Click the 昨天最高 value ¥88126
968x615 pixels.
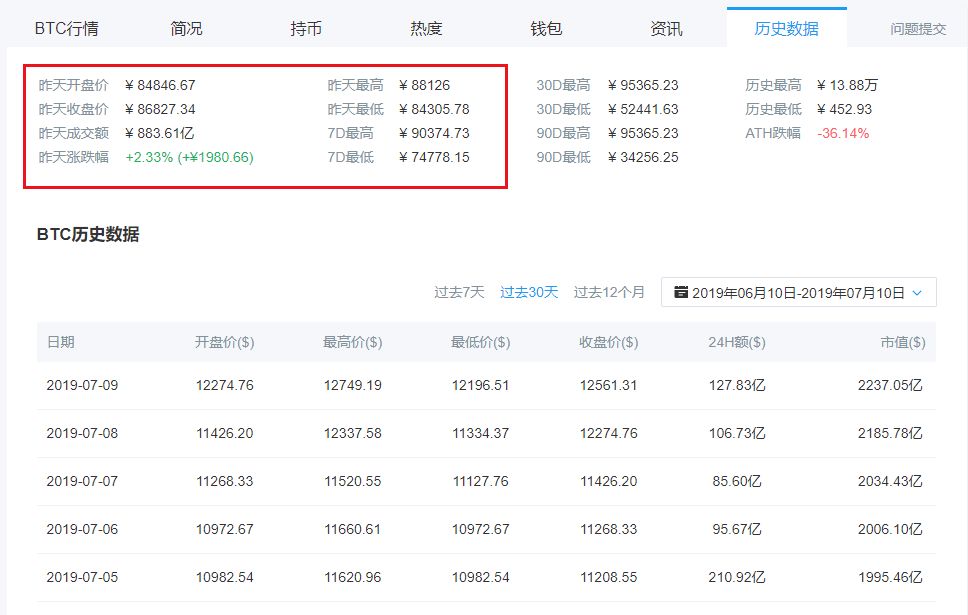pos(425,85)
